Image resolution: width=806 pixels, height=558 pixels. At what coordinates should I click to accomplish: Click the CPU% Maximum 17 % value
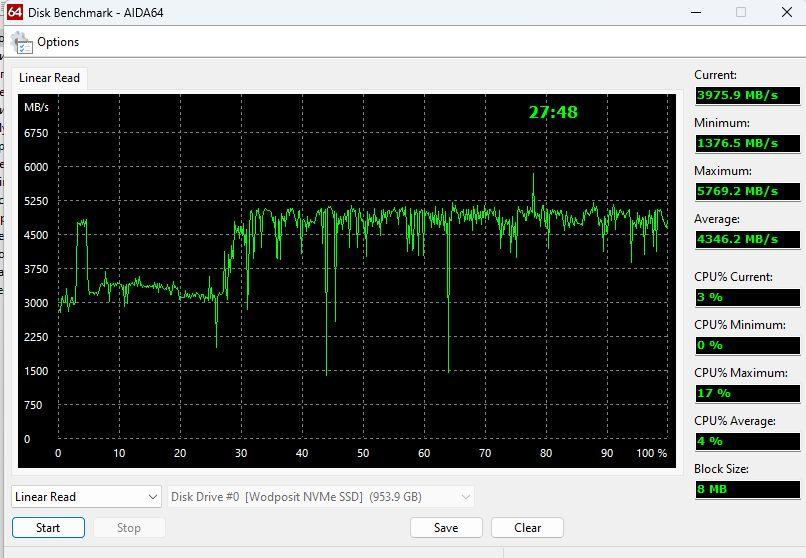(747, 393)
